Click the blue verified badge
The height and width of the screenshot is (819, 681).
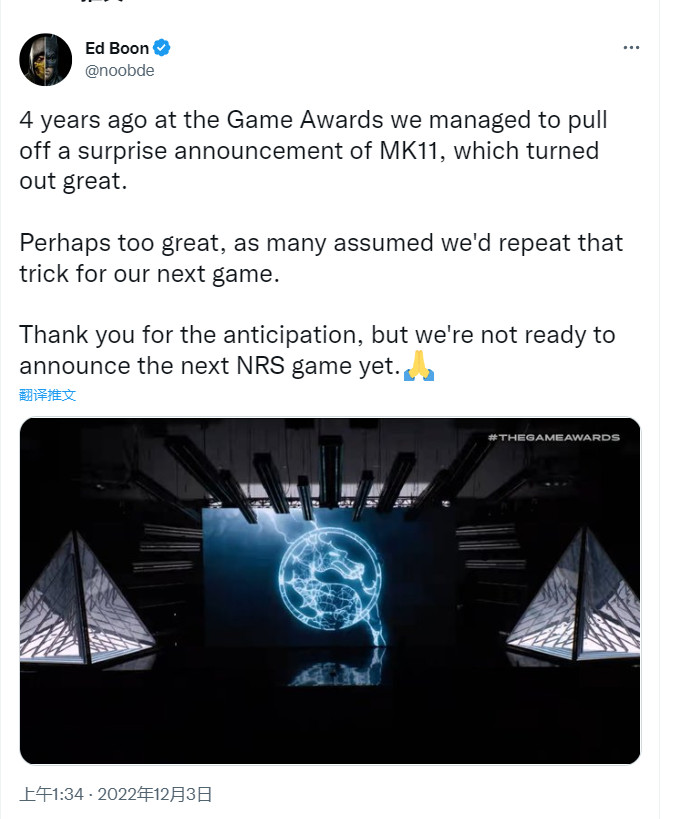[160, 48]
